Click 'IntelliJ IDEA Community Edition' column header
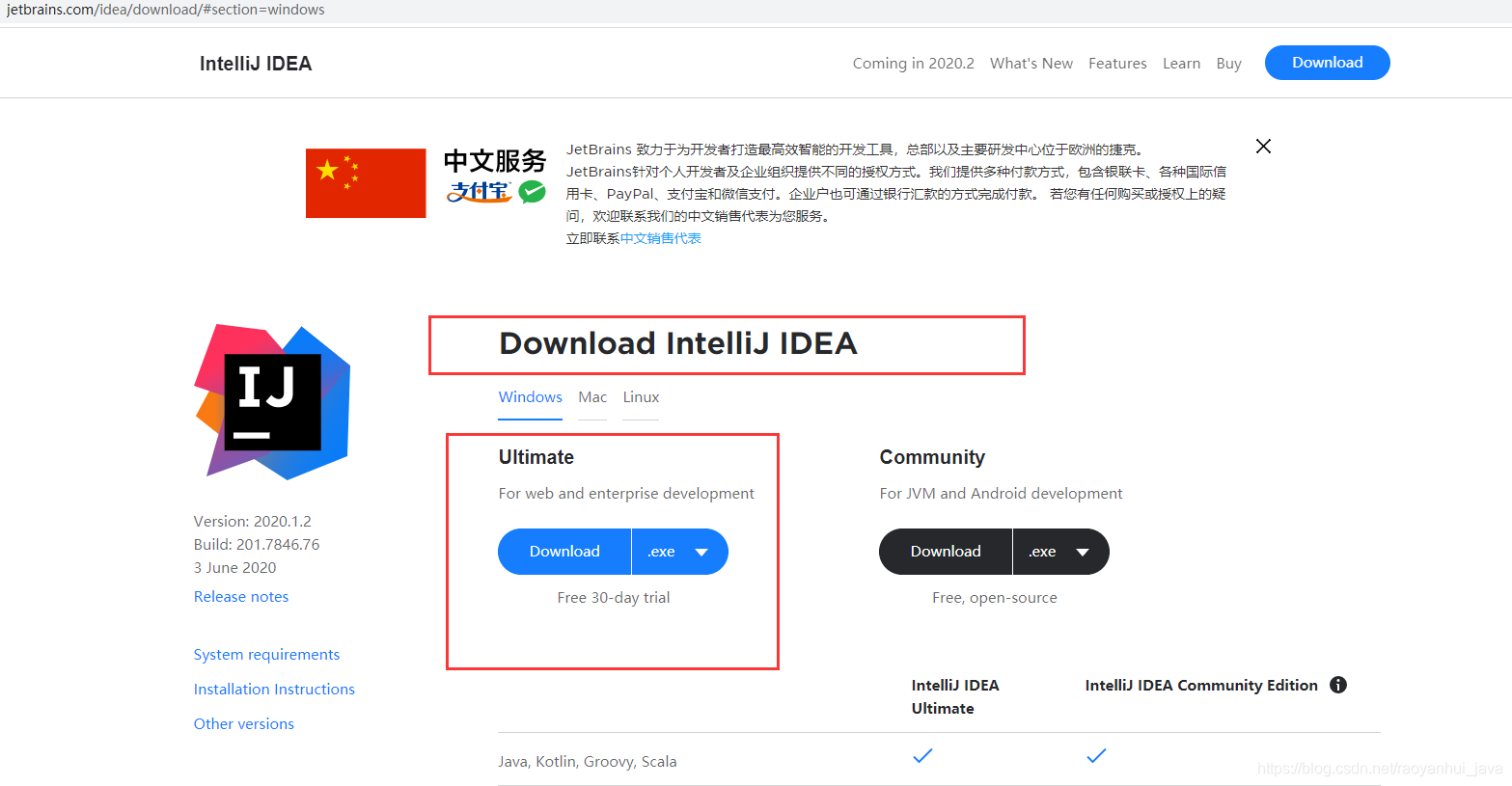This screenshot has height=786, width=1512. coord(1201,686)
